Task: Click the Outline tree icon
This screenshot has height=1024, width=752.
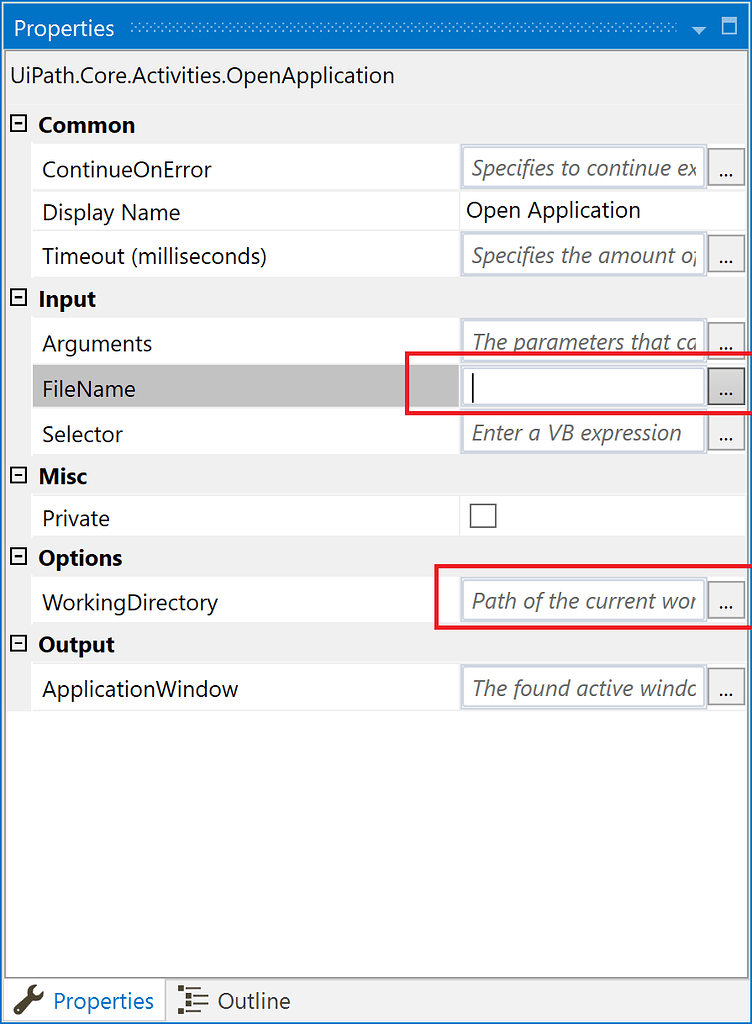Action: click(x=190, y=999)
